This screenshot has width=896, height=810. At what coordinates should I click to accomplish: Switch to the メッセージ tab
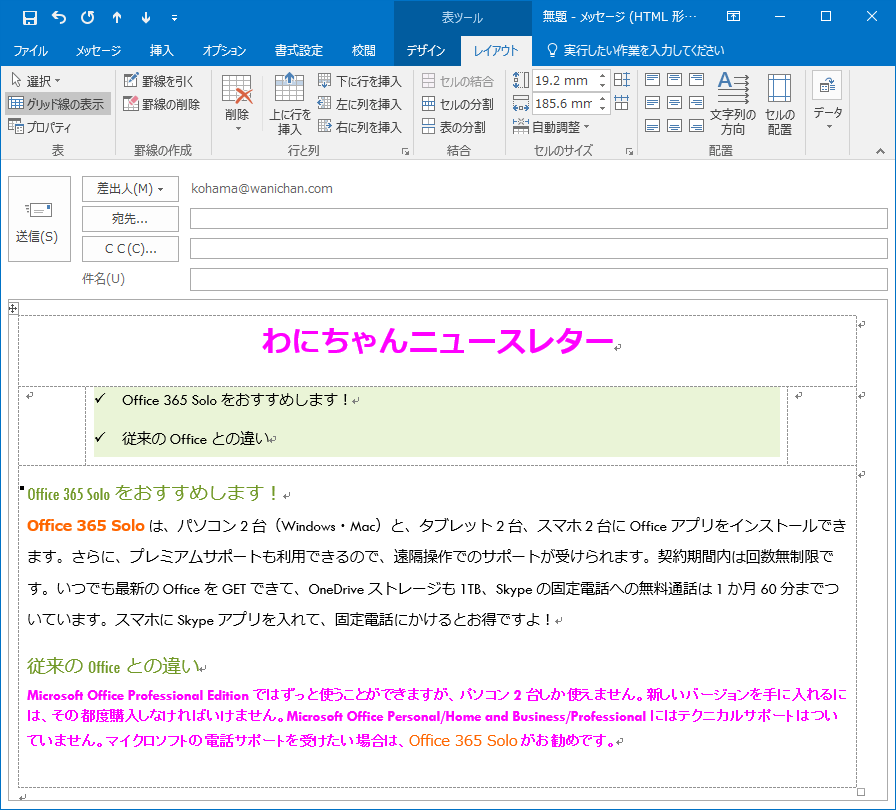tap(98, 51)
